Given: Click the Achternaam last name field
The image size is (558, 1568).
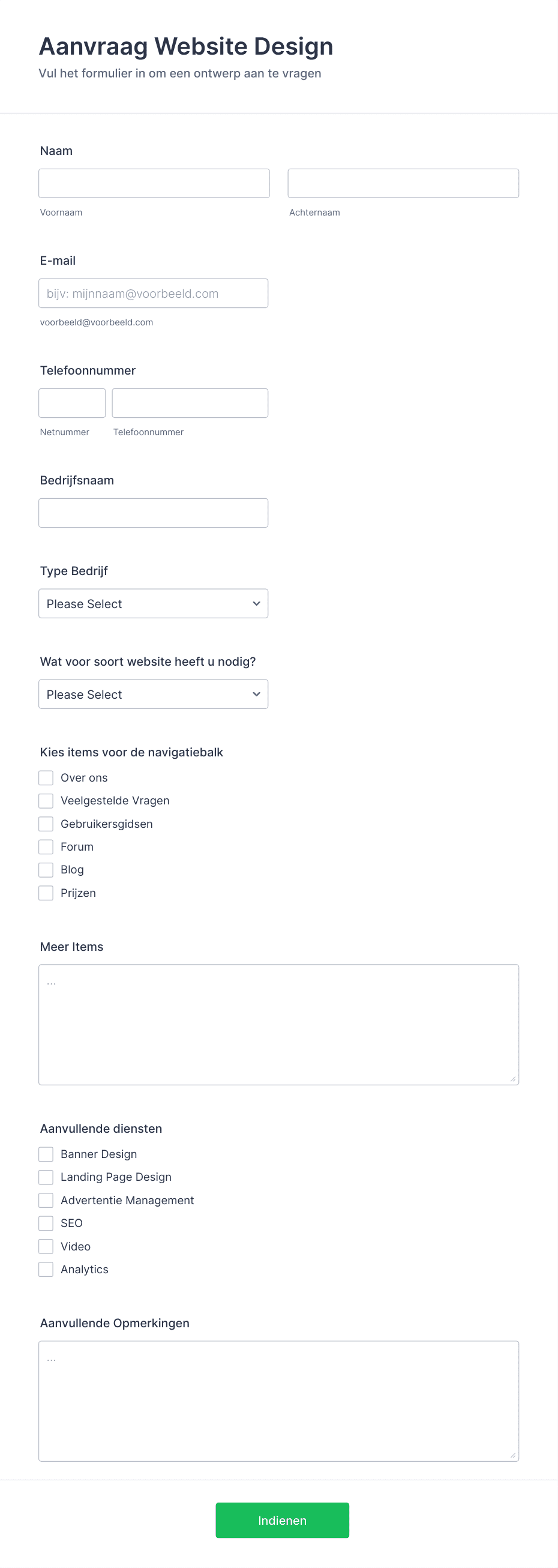Looking at the screenshot, I should (403, 183).
